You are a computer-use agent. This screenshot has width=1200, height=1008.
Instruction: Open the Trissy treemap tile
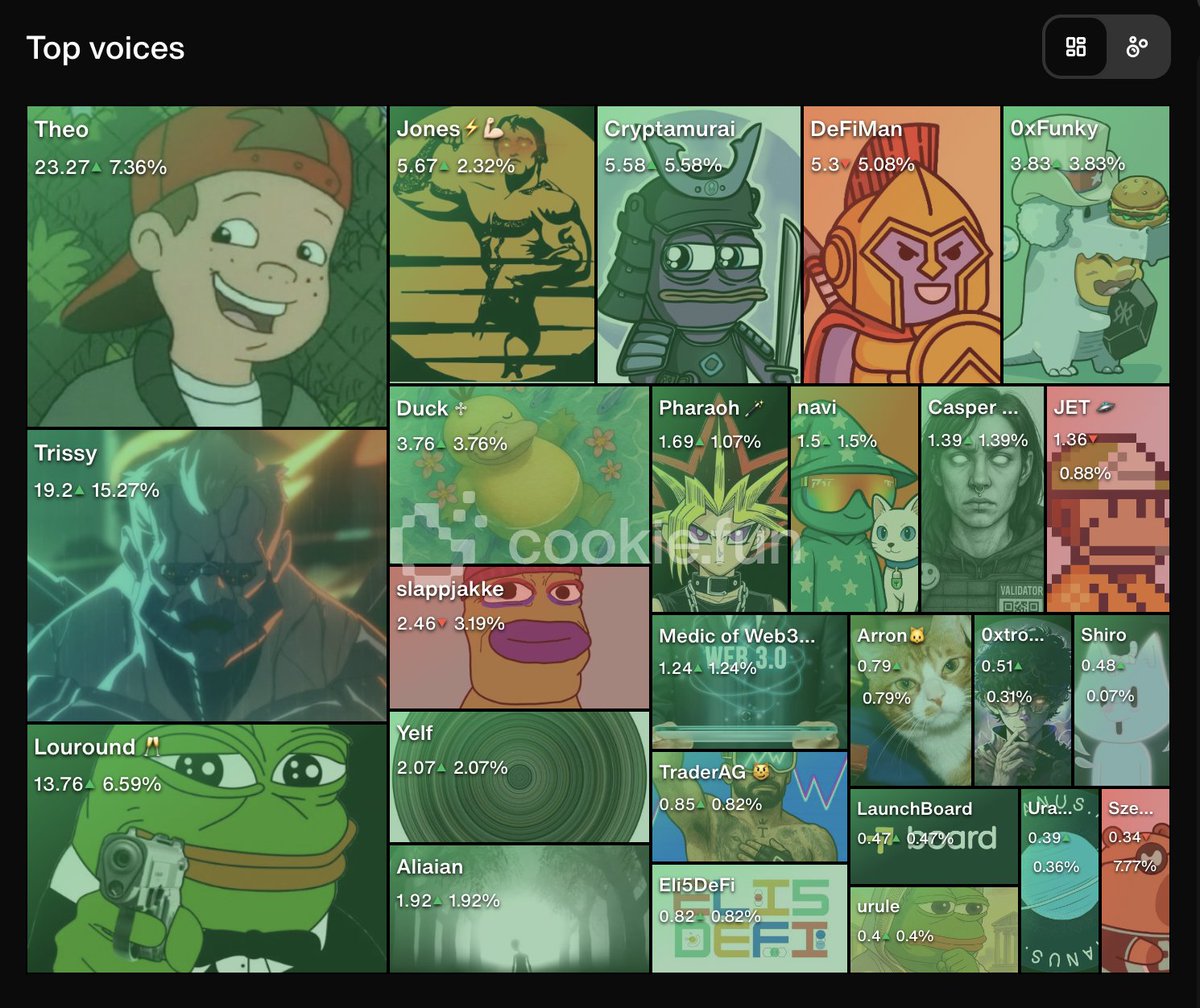207,576
